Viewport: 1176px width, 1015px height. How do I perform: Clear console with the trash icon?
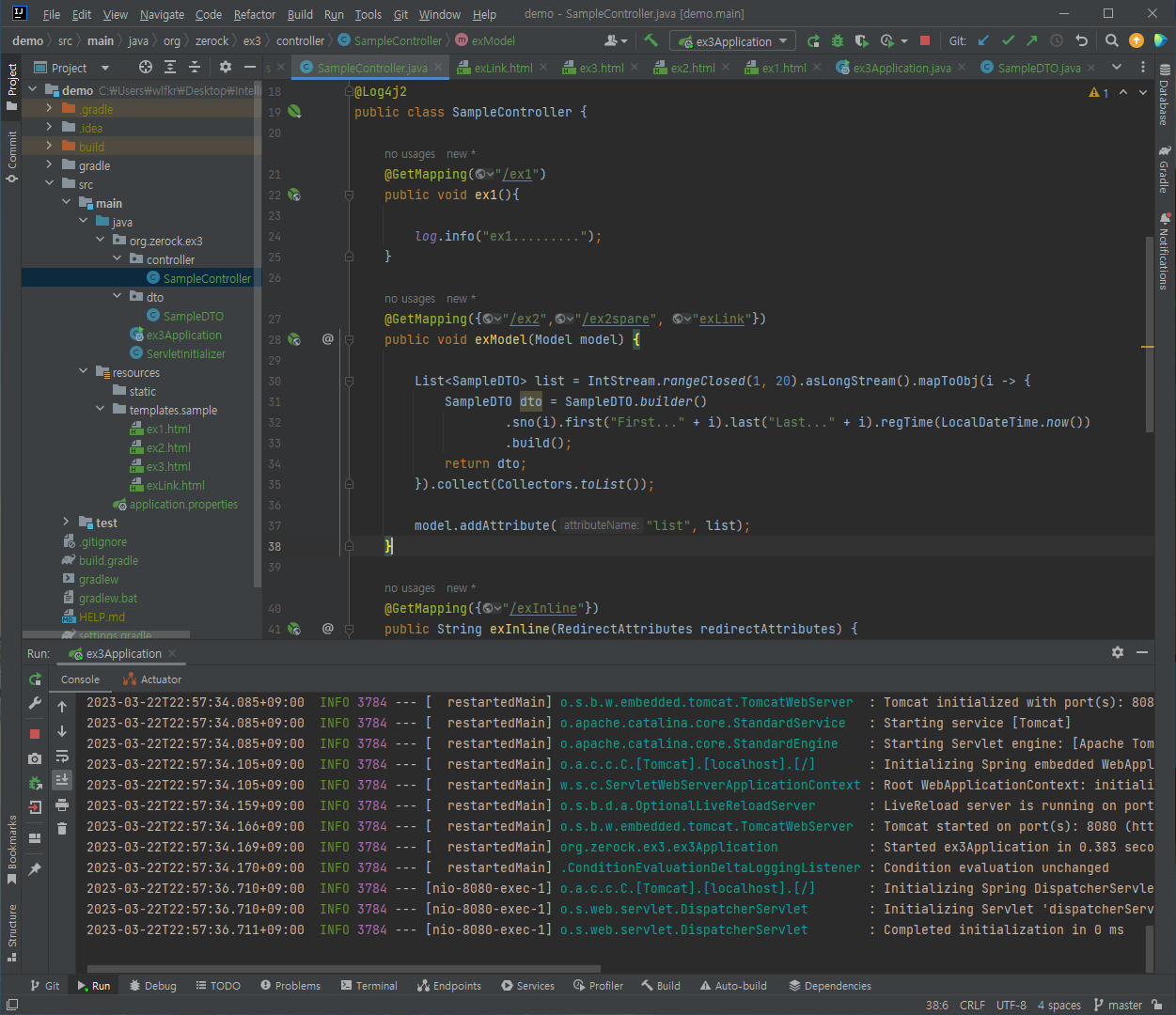point(62,829)
